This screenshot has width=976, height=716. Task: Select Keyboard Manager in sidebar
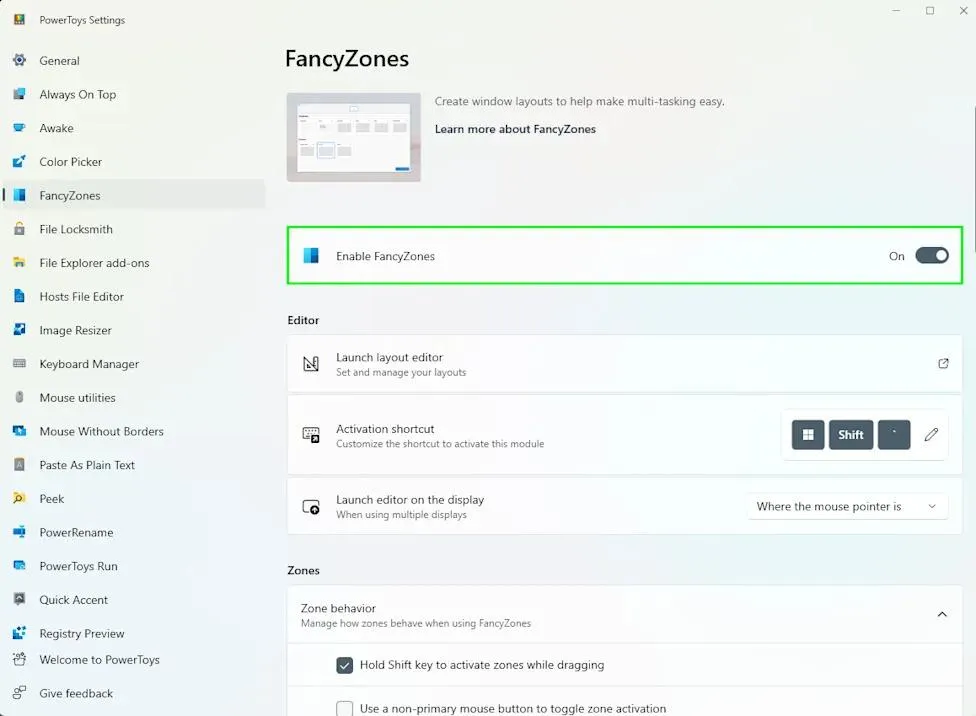tap(89, 364)
